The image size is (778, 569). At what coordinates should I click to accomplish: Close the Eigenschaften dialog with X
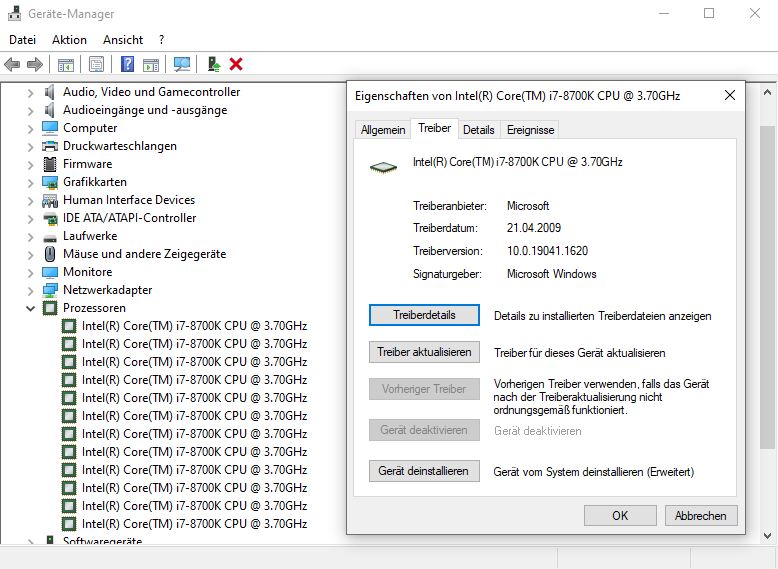pos(730,95)
